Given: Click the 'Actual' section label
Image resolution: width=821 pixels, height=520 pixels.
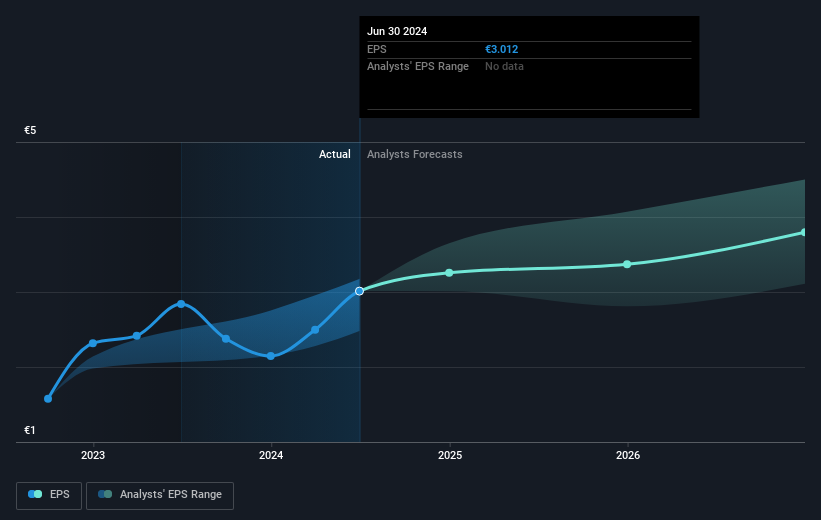Looking at the screenshot, I should tap(335, 154).
